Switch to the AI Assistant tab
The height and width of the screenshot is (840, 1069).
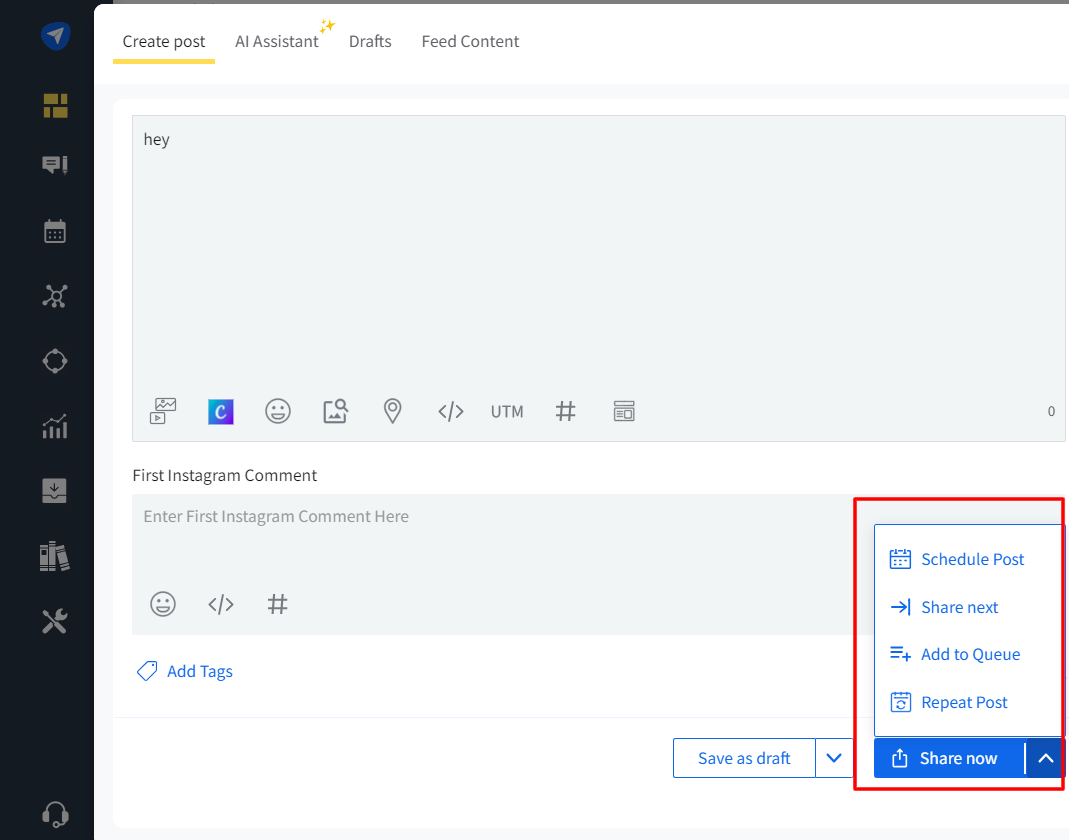point(276,42)
